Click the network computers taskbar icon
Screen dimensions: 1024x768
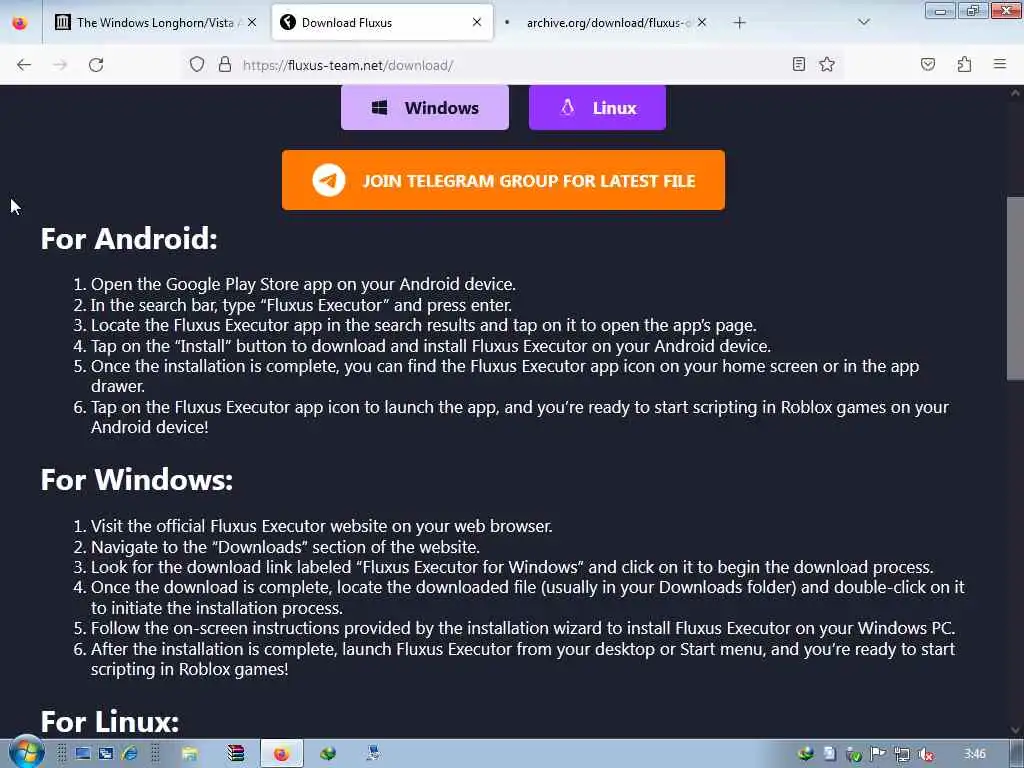[373, 754]
